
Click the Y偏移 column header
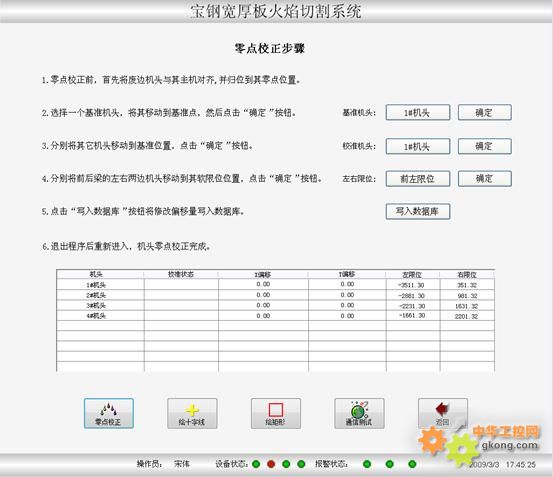pyautogui.click(x=347, y=274)
